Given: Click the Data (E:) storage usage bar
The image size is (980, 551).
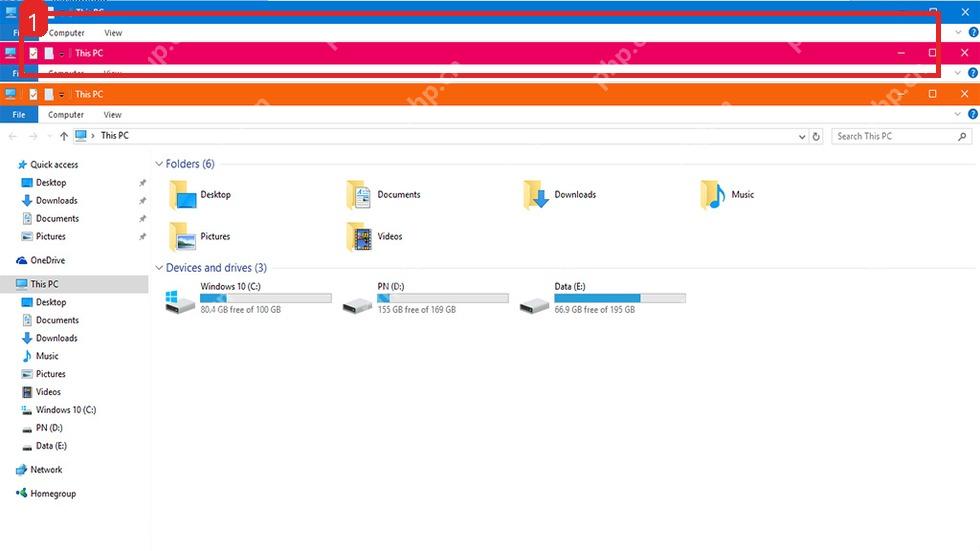Looking at the screenshot, I should [x=620, y=299].
